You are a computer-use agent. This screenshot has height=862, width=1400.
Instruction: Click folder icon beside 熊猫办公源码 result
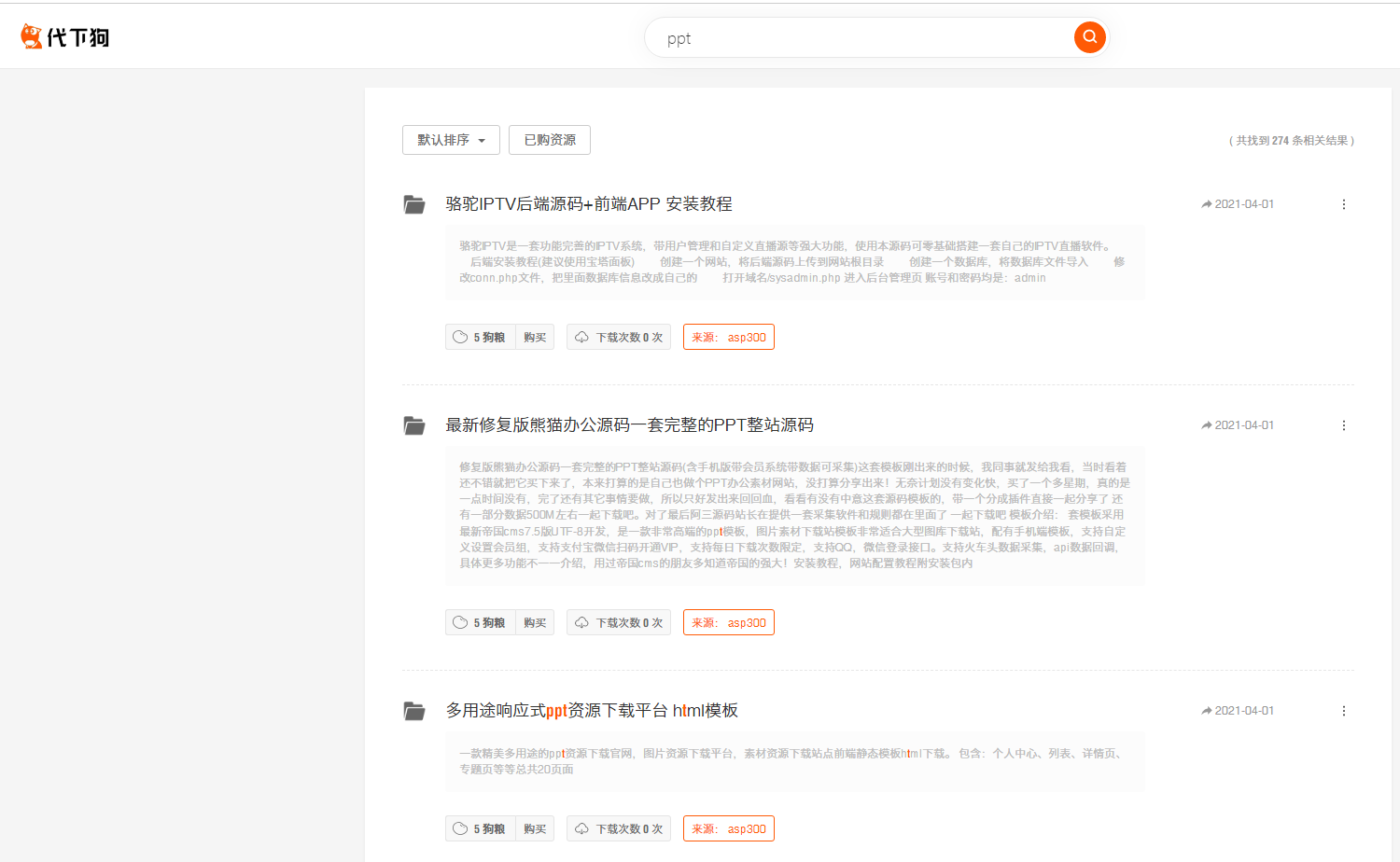[414, 425]
